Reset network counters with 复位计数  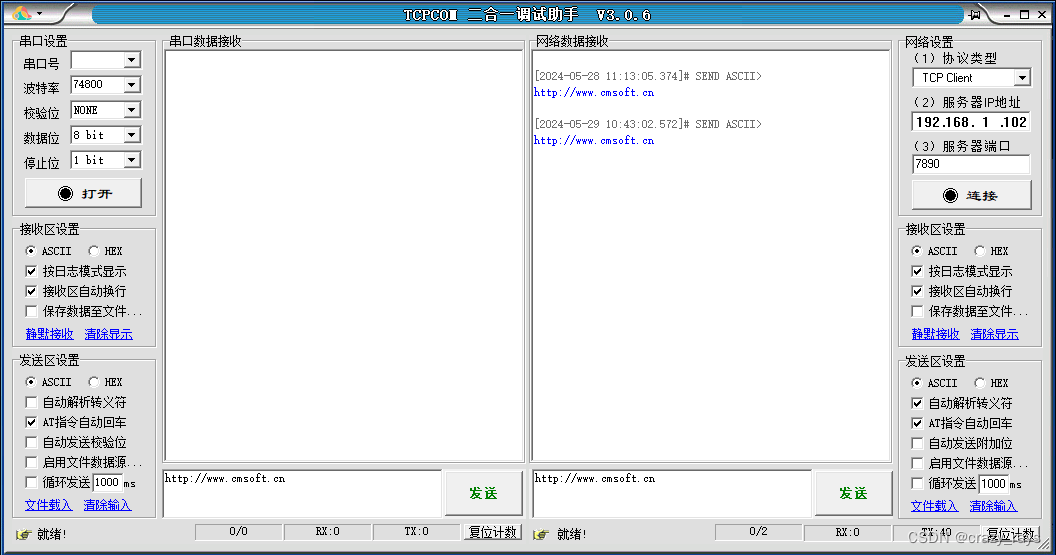tap(1010, 533)
